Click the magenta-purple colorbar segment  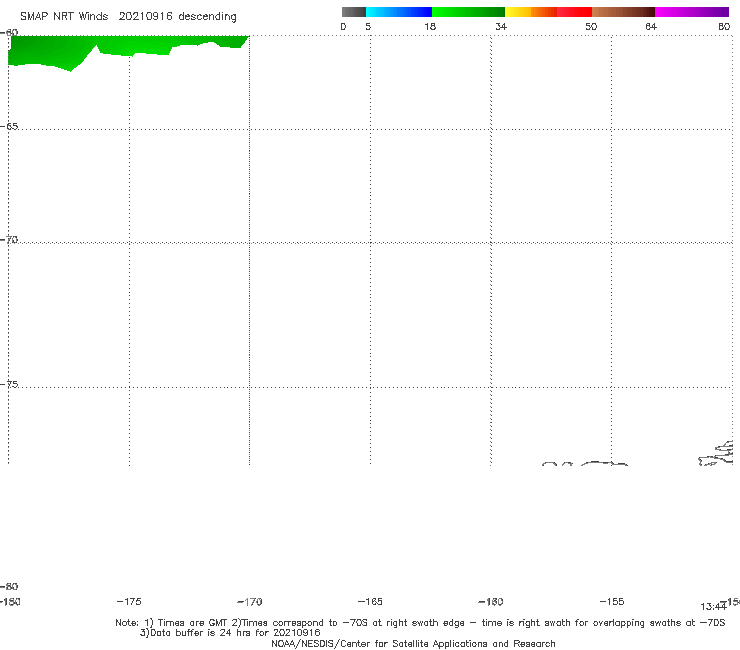coord(692,12)
